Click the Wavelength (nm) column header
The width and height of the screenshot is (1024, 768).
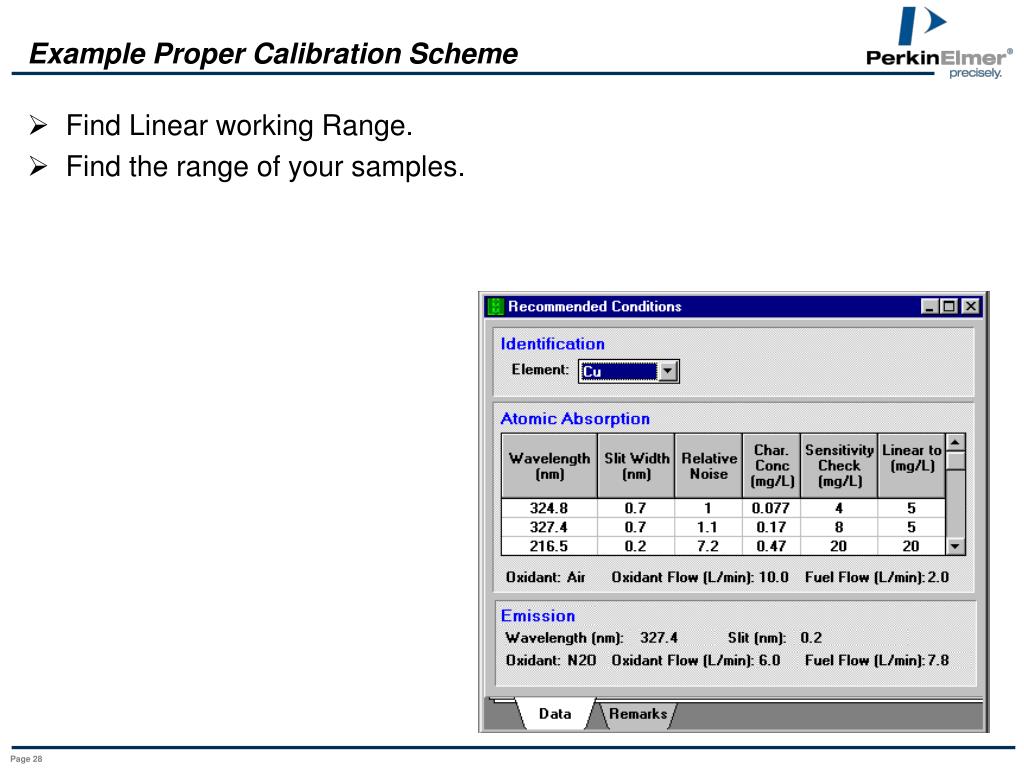pyautogui.click(x=549, y=466)
